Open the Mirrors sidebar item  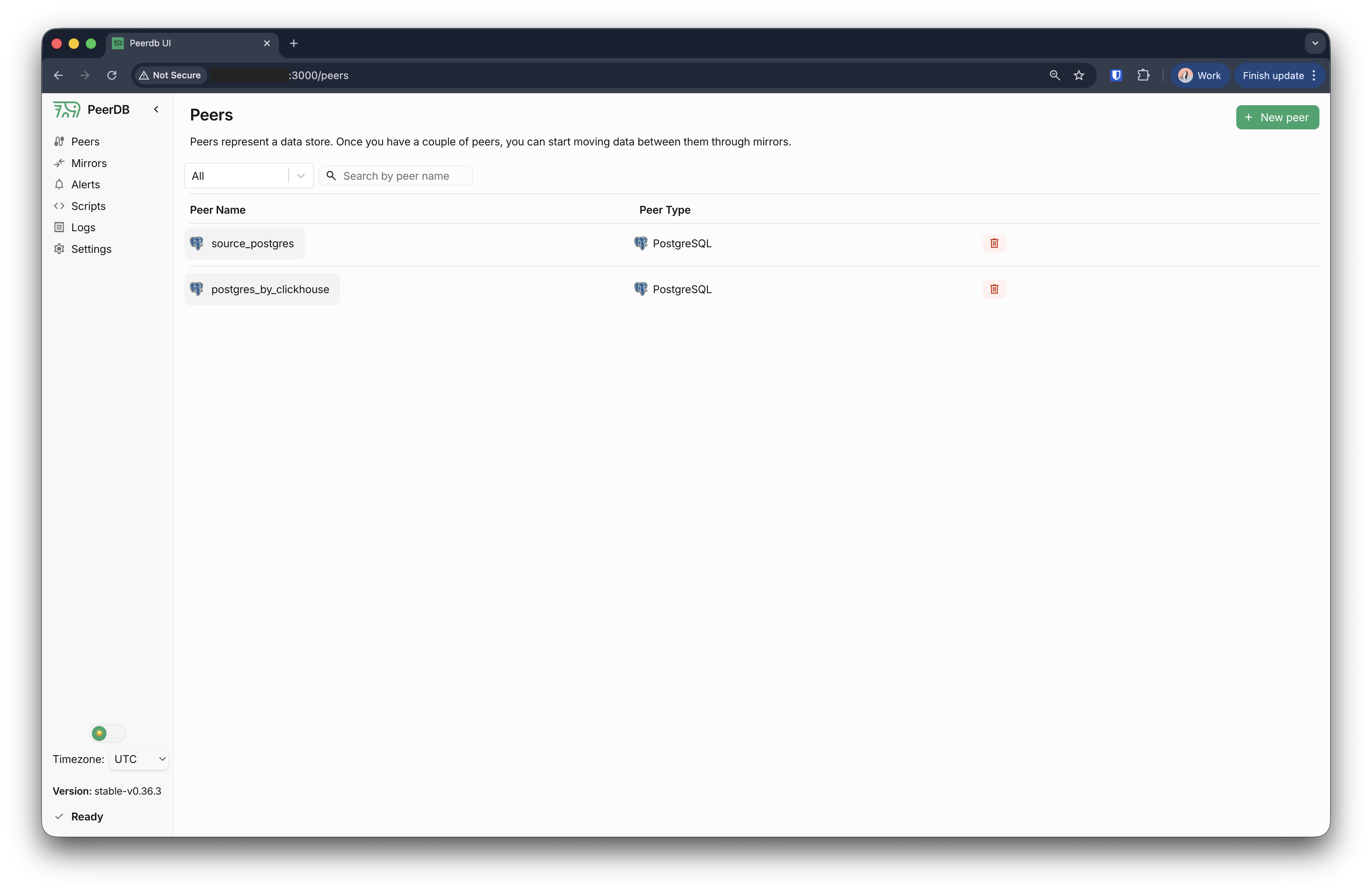pos(88,163)
